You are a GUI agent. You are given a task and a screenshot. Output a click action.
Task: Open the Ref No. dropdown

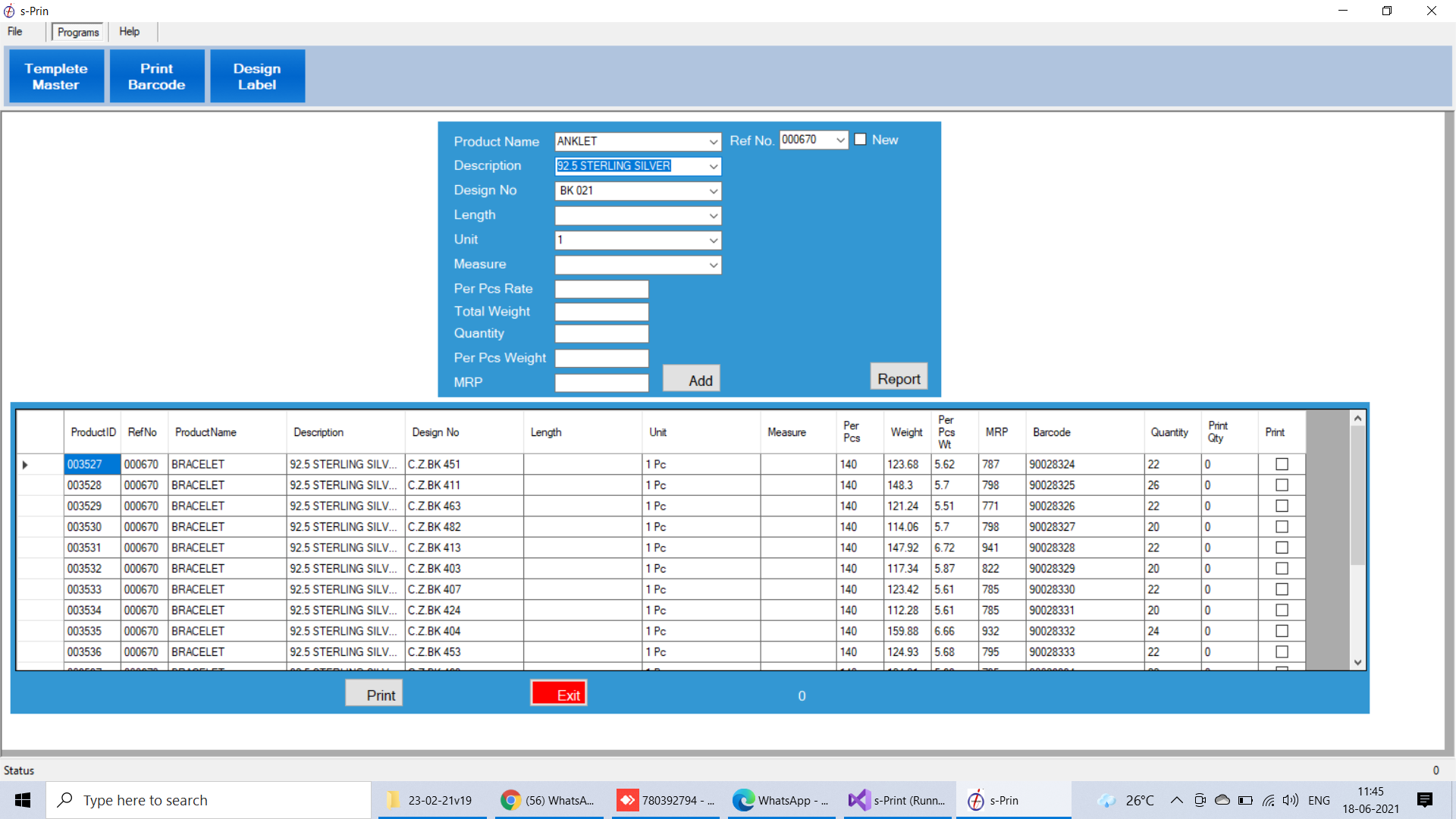pyautogui.click(x=840, y=140)
